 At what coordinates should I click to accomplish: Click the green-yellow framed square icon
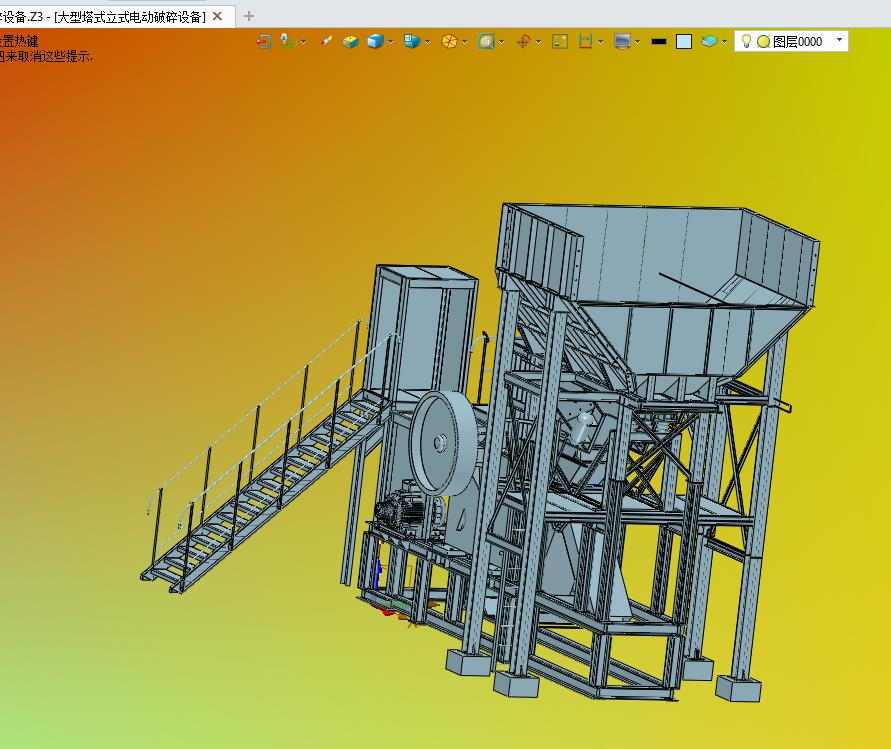[x=560, y=41]
